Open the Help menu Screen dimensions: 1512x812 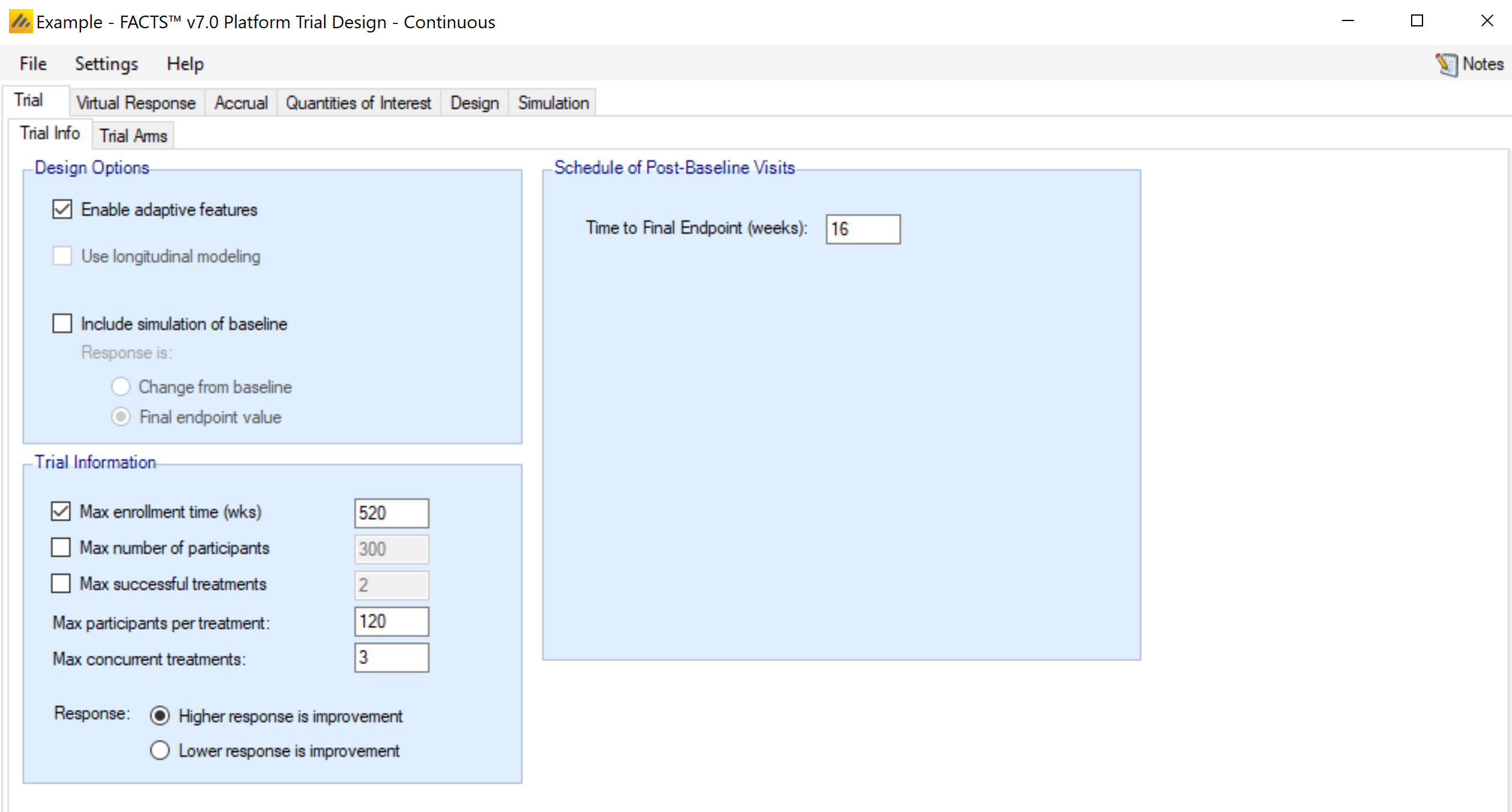(185, 64)
